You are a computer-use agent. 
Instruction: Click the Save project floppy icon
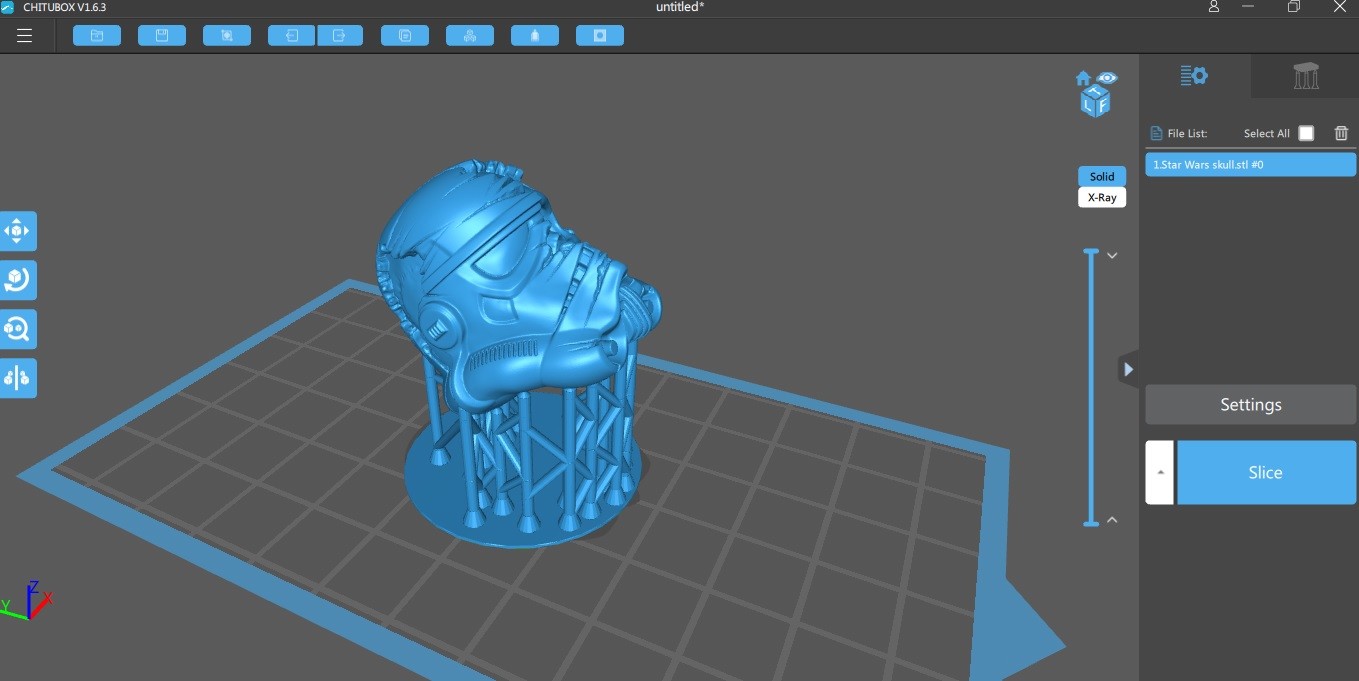pos(162,36)
